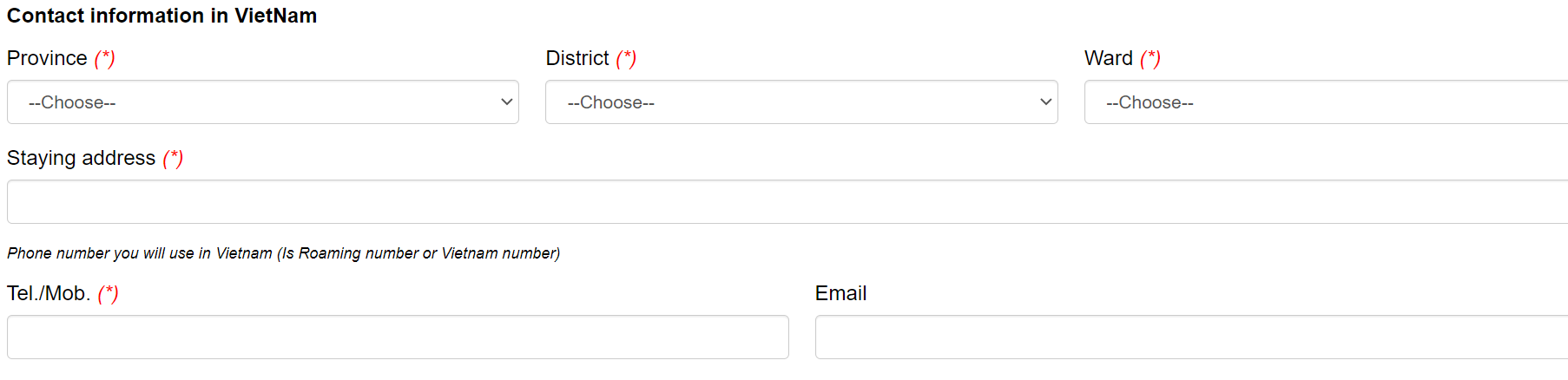Click the red asterisk beside Staying address
This screenshot has width=1568, height=380.
(173, 158)
